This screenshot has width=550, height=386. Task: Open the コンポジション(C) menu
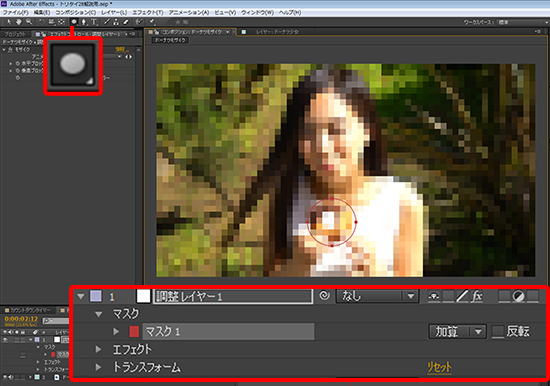[x=75, y=12]
